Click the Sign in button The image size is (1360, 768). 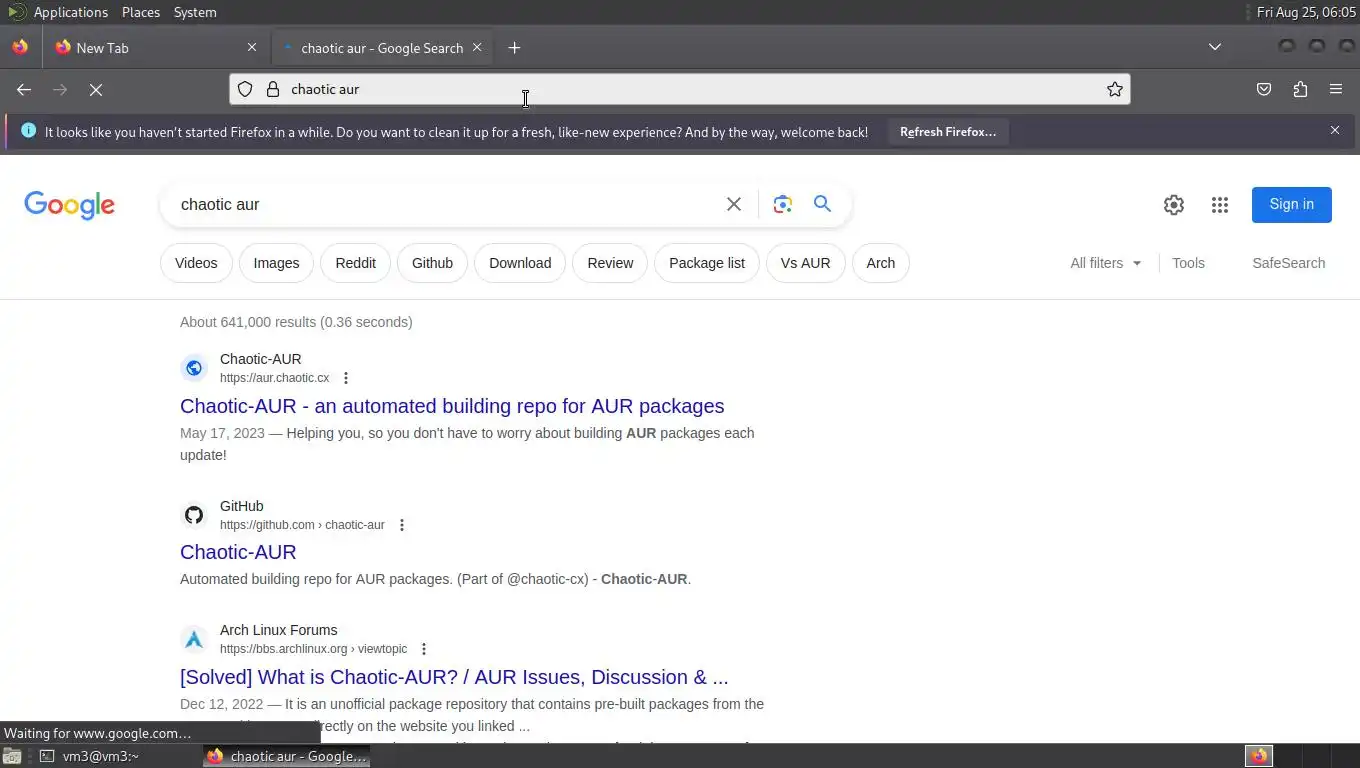[x=1292, y=205]
